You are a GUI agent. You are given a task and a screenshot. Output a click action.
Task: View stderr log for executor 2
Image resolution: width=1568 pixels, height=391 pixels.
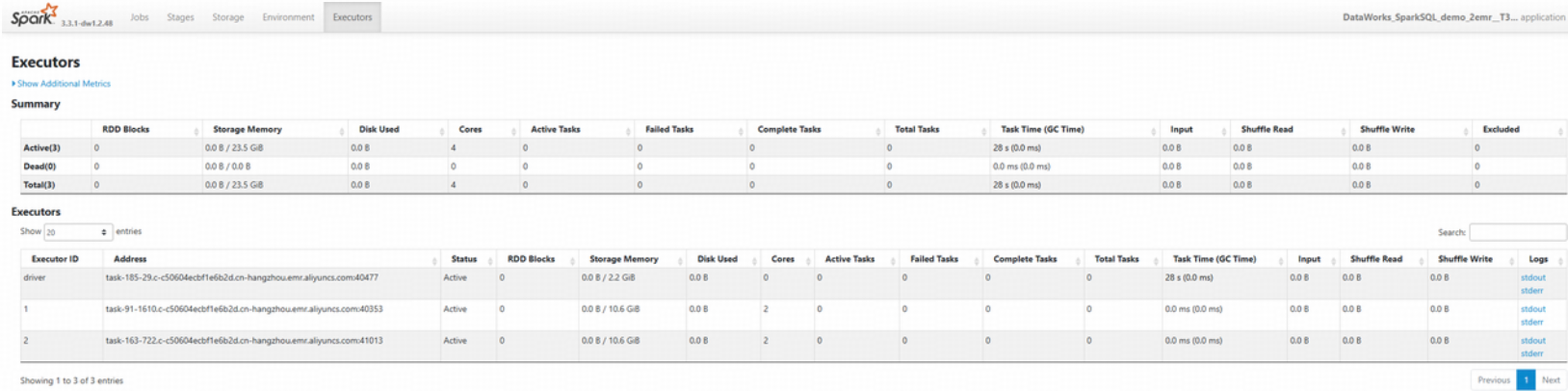click(1531, 353)
